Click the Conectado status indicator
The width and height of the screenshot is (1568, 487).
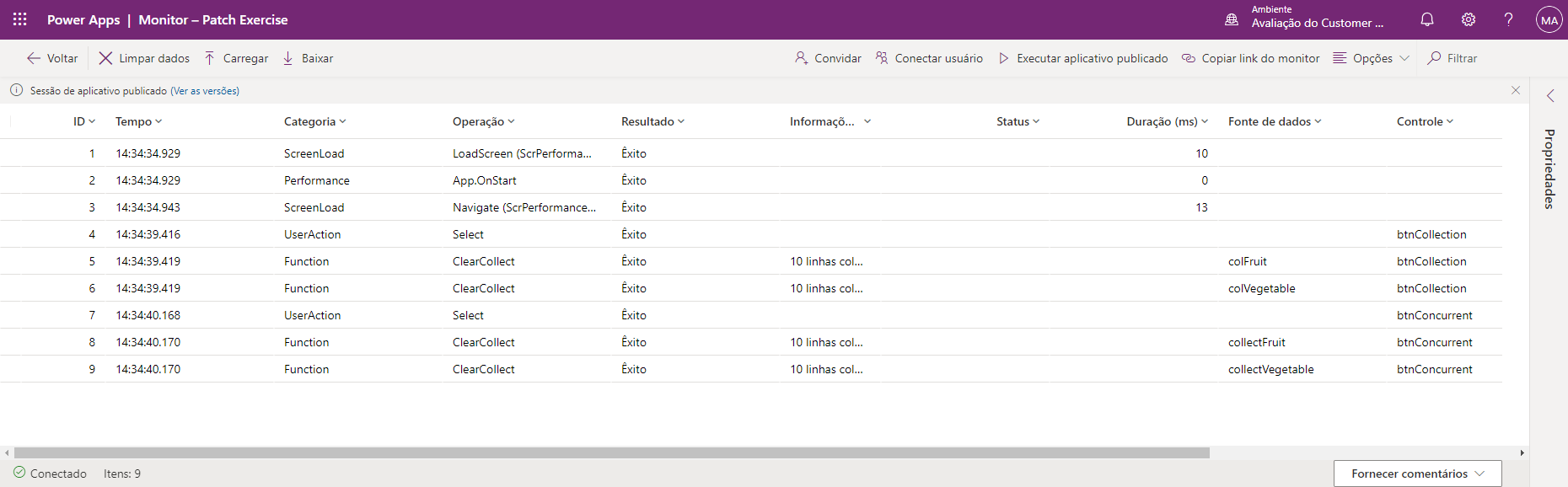click(50, 474)
